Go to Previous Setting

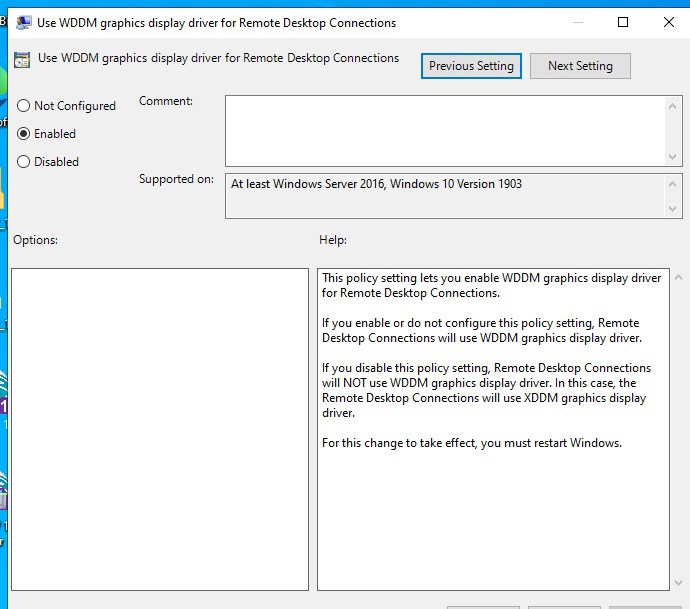[x=471, y=66]
